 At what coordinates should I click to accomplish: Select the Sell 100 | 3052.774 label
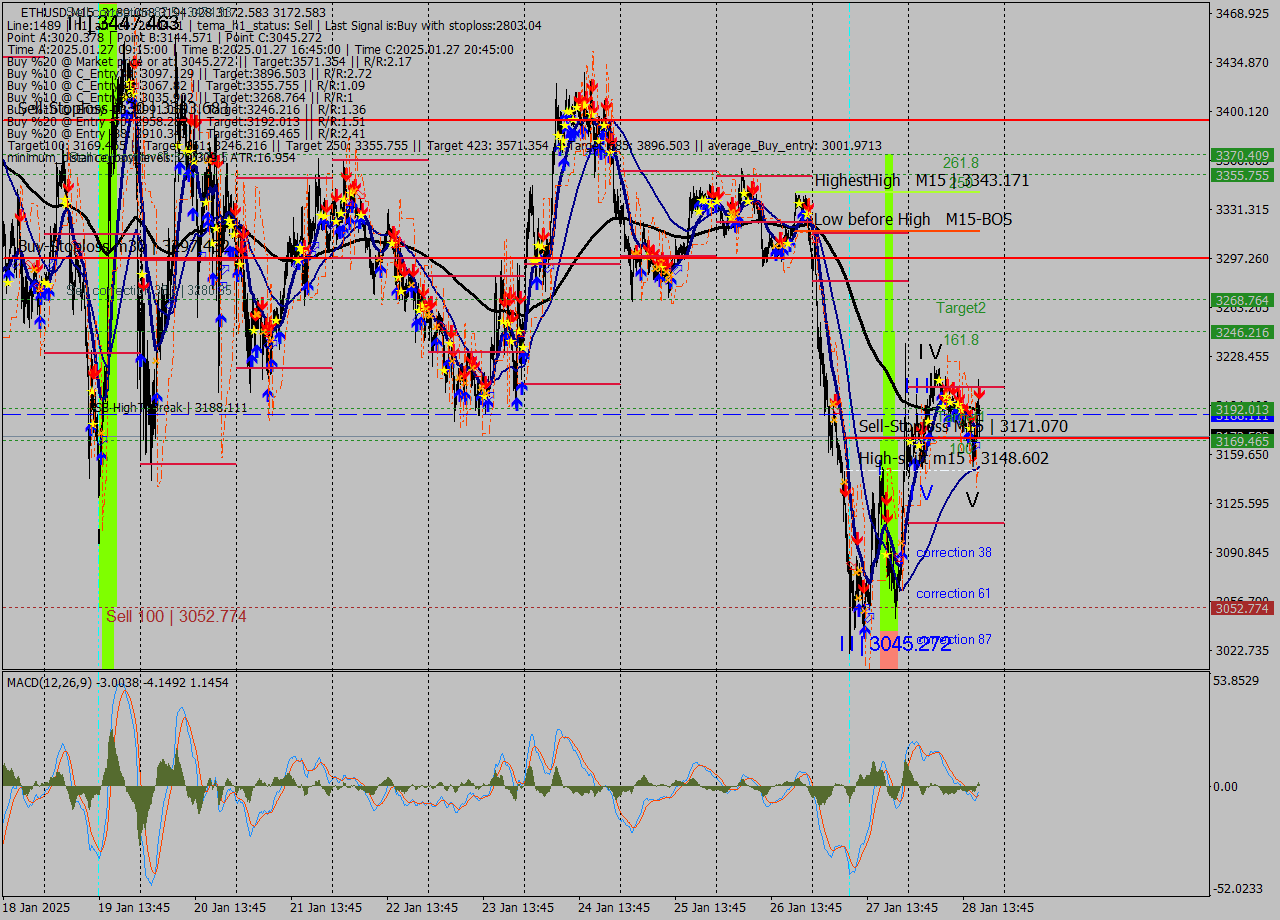[x=176, y=616]
